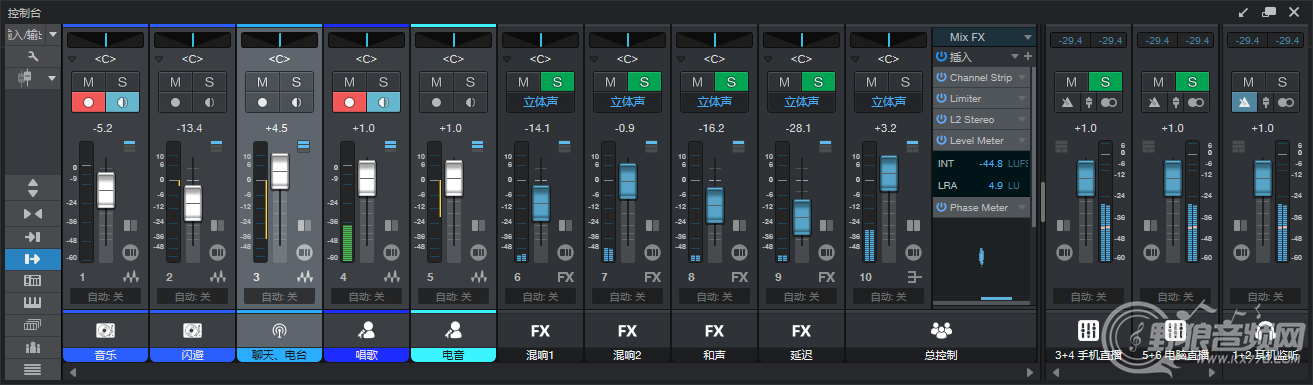Click 自动: 关 on channel 1

[105, 296]
